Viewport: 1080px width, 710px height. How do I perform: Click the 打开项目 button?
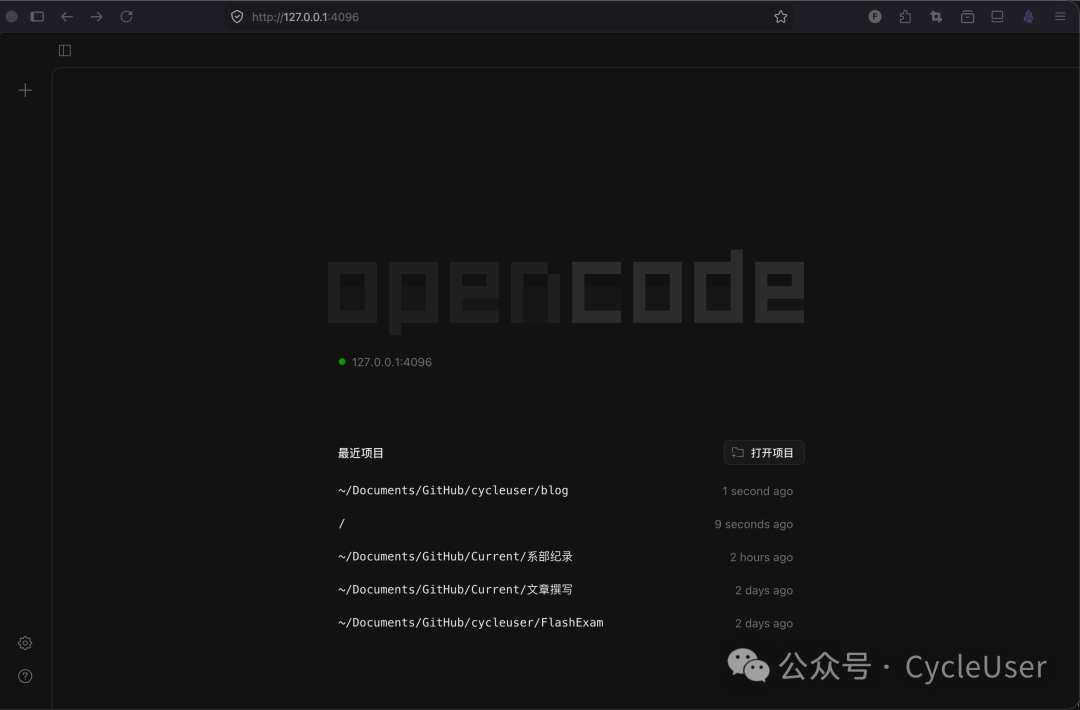pyautogui.click(x=764, y=452)
